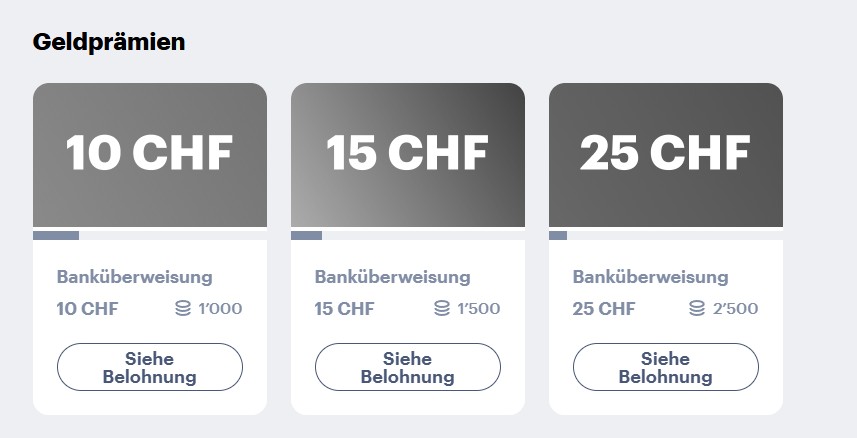Open Siehe Belohnung for 15 CHF reward

coord(408,367)
